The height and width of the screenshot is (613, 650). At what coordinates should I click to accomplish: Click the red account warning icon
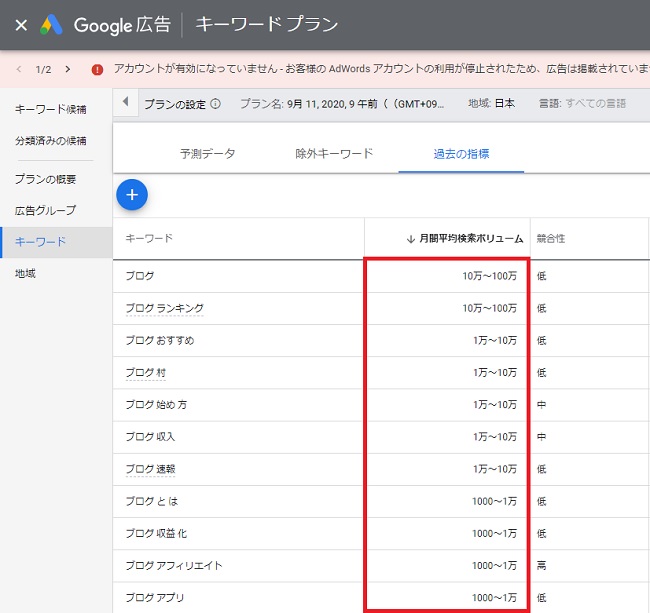click(97, 69)
